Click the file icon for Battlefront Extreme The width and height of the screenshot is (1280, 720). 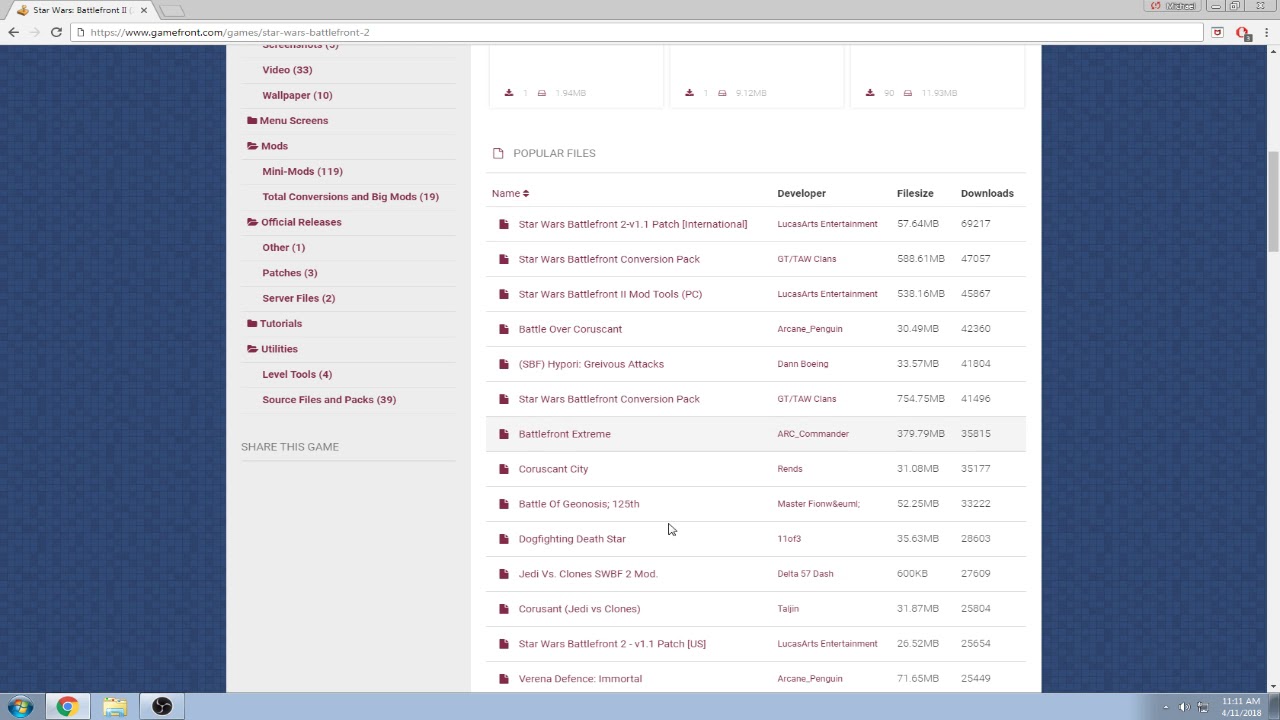coord(504,434)
